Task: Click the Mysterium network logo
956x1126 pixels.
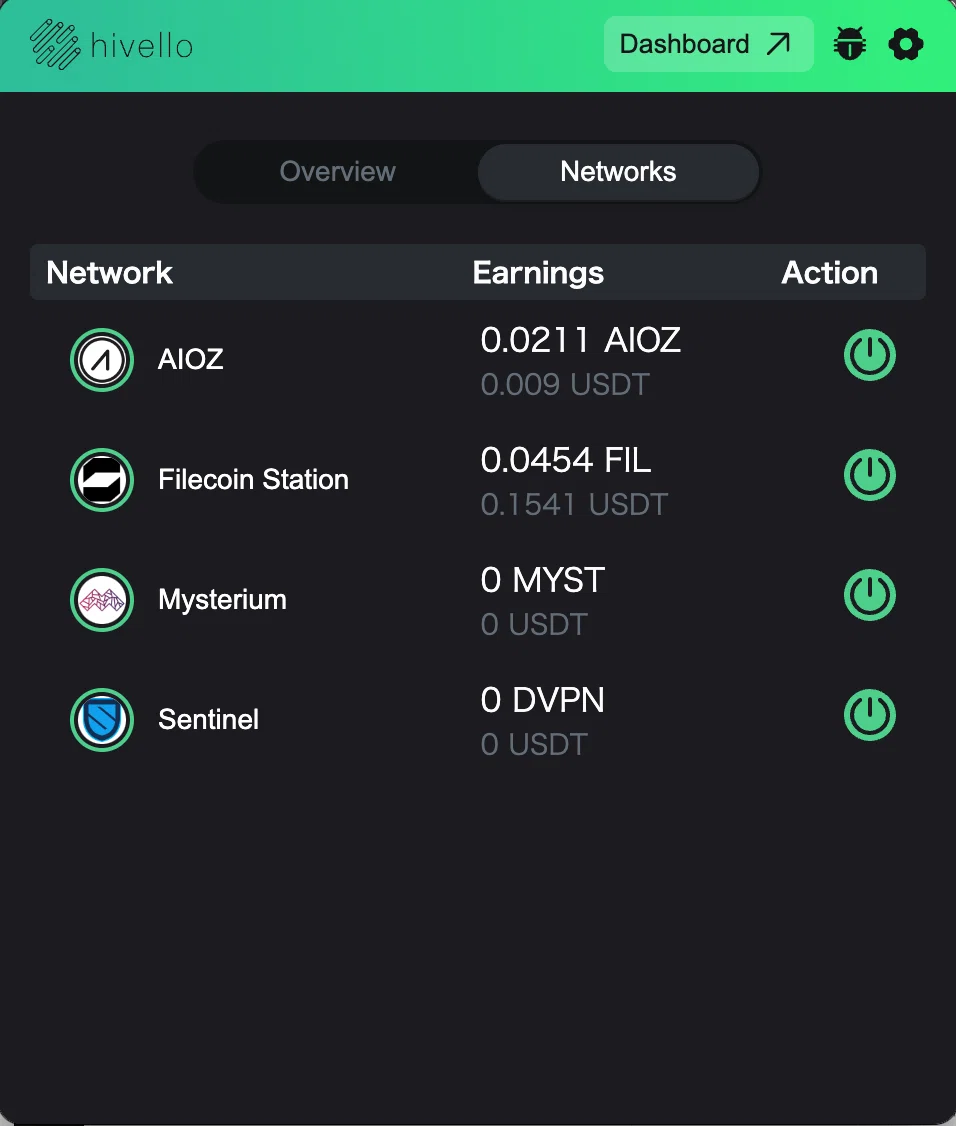Action: click(102, 599)
